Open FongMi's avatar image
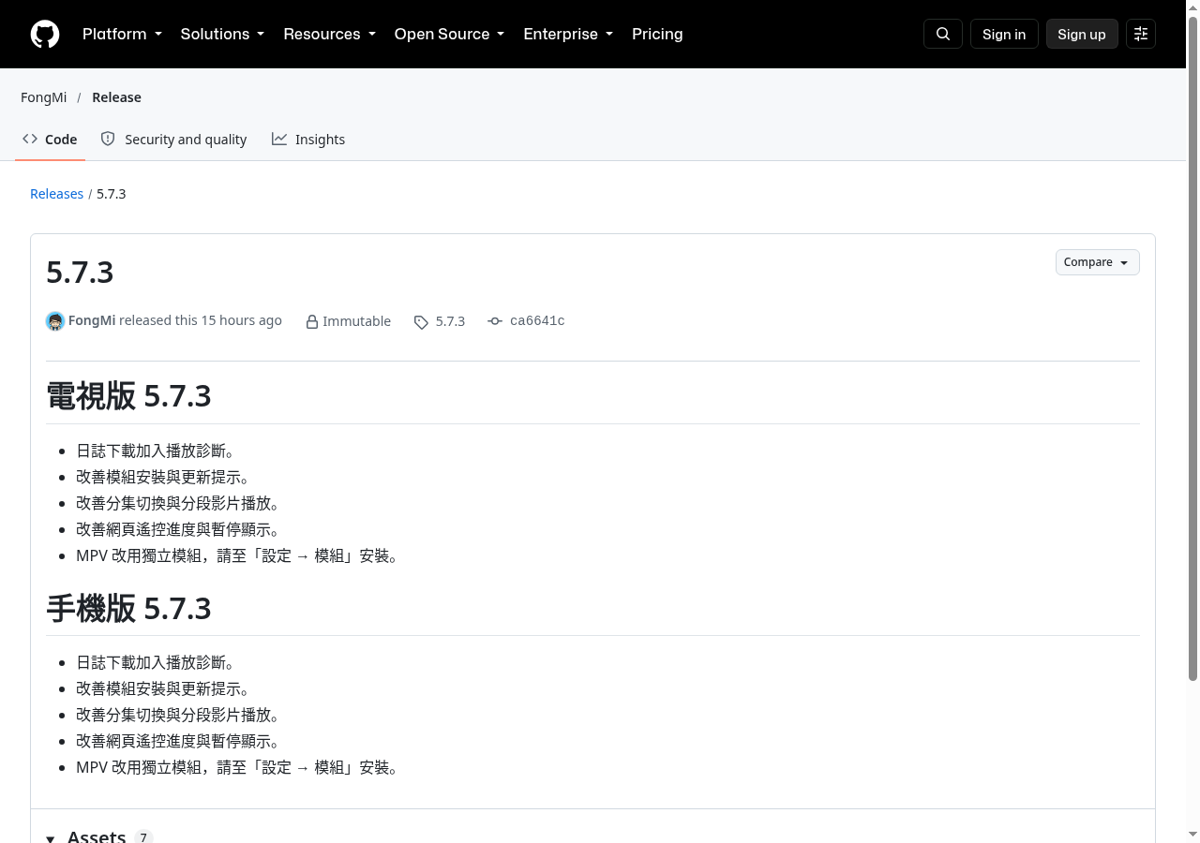 tap(55, 321)
